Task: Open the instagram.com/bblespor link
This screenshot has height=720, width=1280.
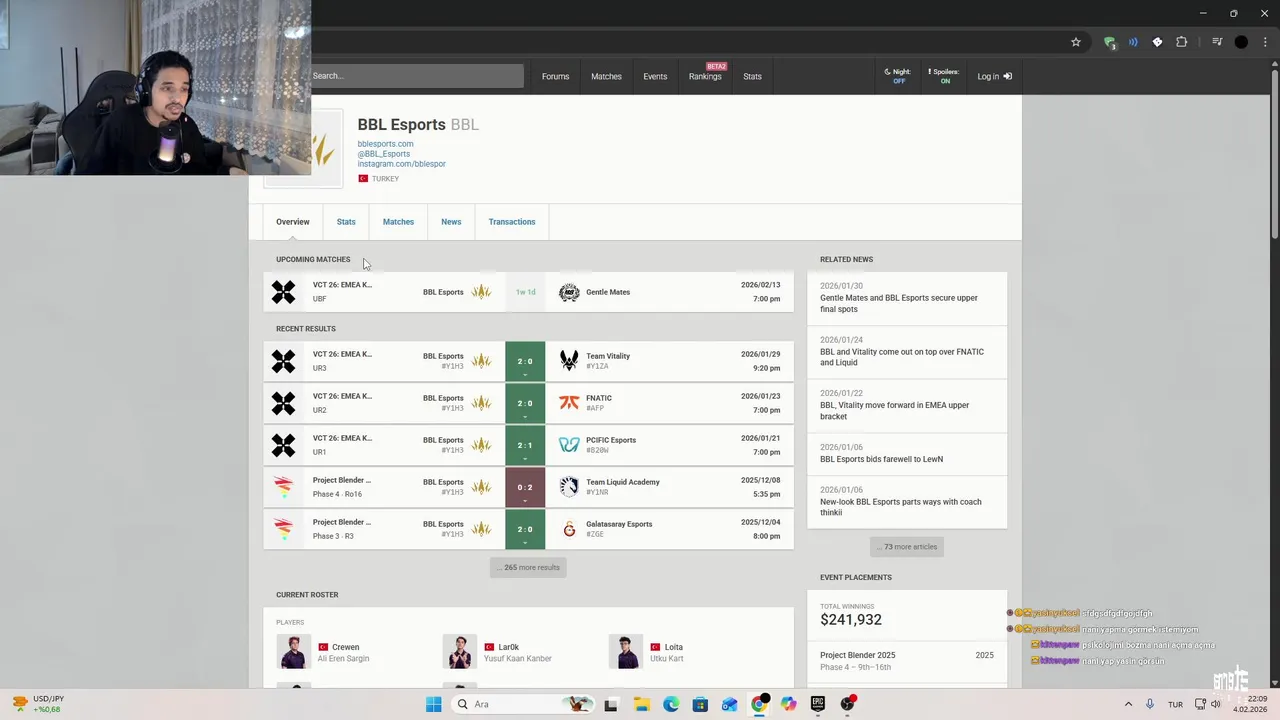Action: pos(402,164)
